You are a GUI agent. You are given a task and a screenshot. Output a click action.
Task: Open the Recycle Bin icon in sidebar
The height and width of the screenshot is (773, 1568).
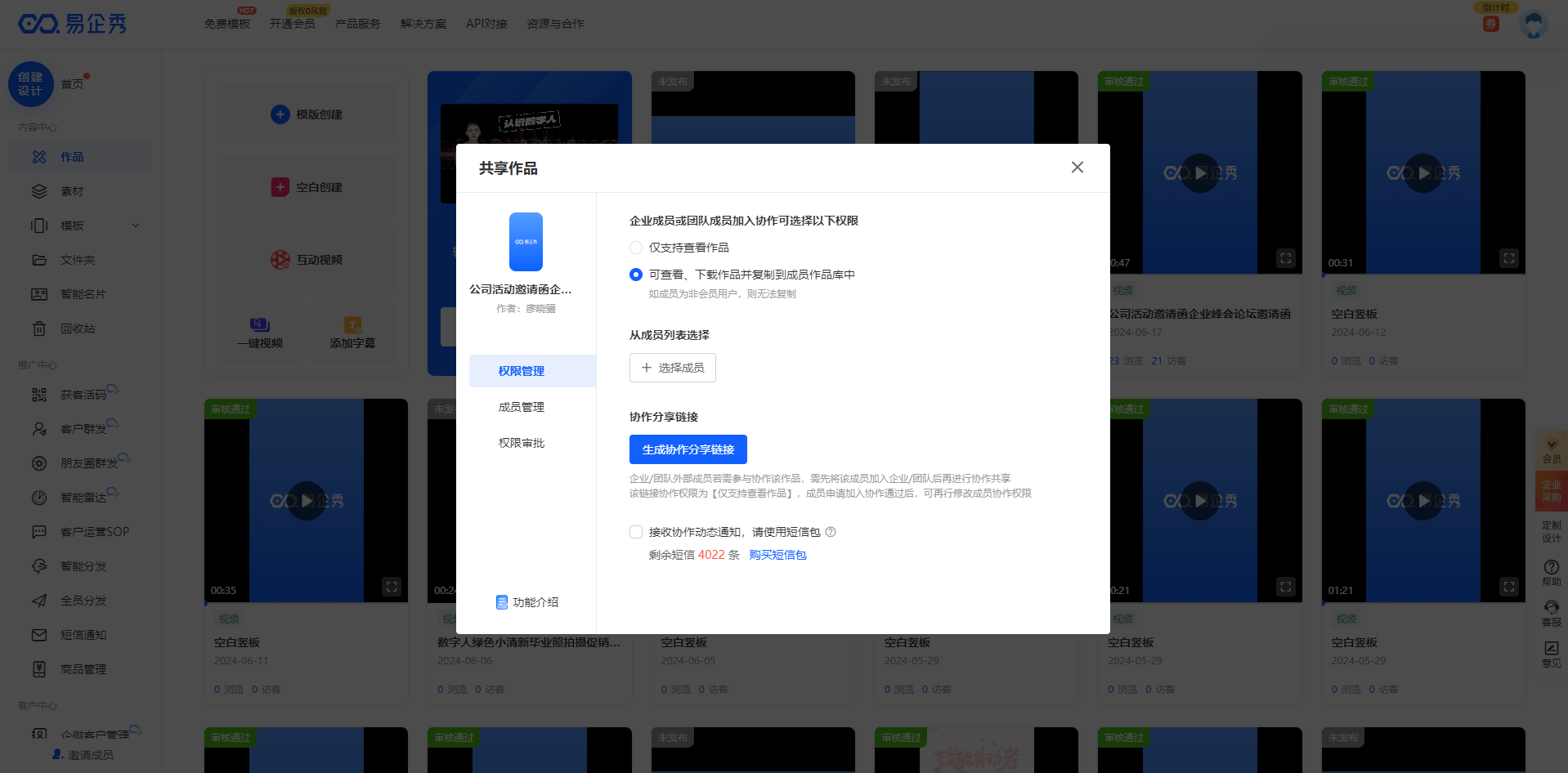[x=39, y=328]
